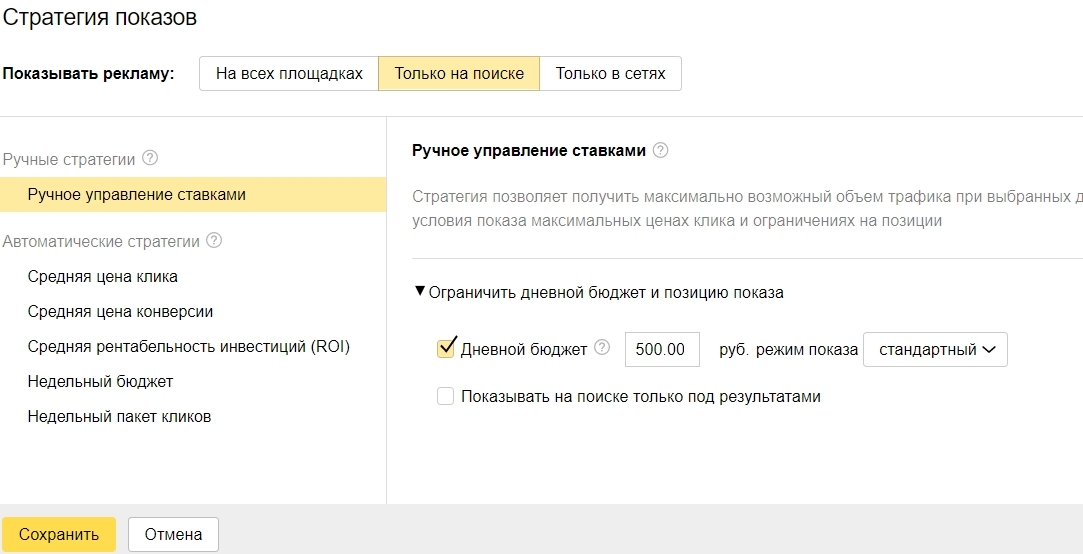
Task: Switch to Только в сетях option
Action: click(610, 74)
